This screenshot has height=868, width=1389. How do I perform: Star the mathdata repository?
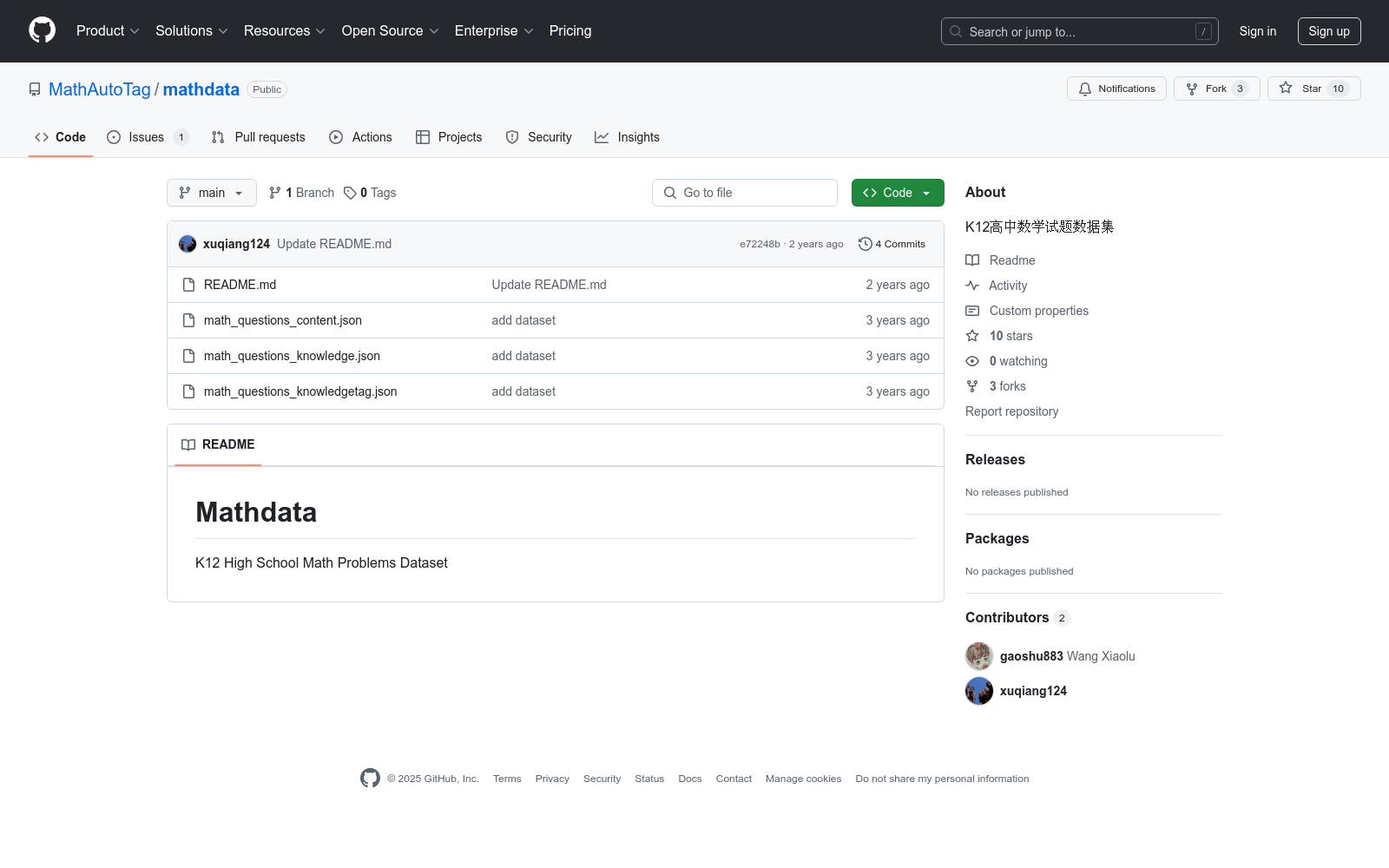[1313, 89]
